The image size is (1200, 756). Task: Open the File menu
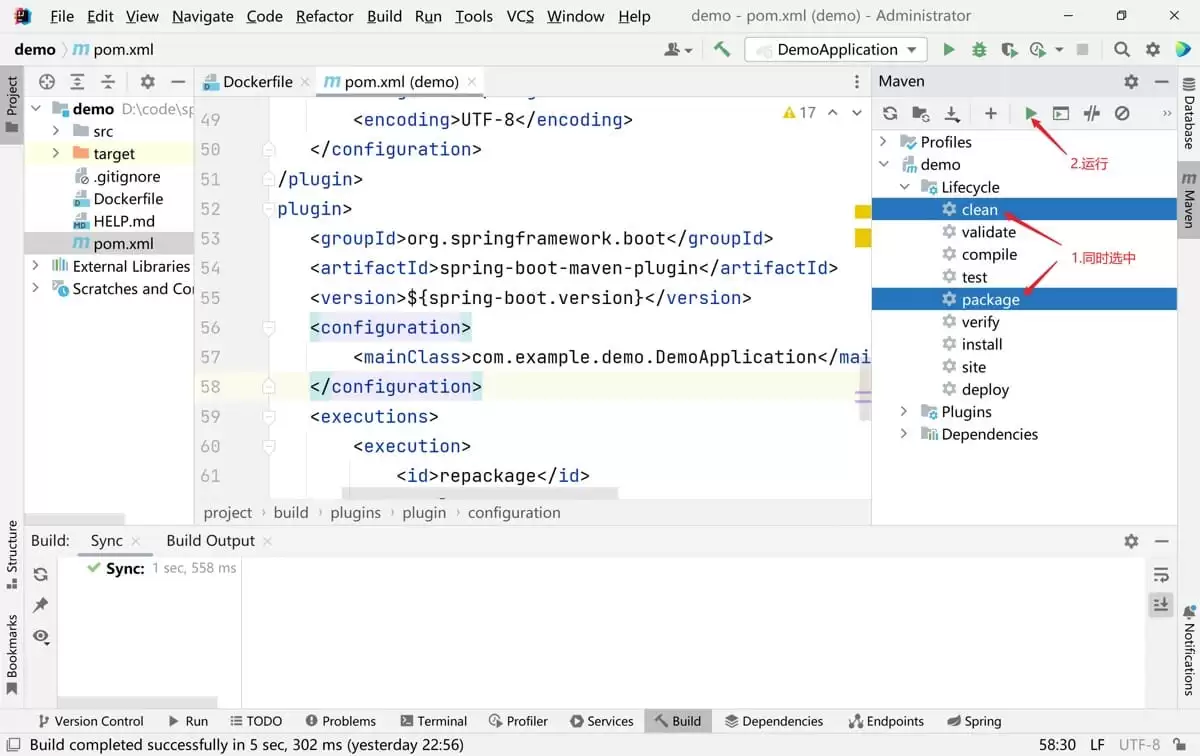[x=62, y=16]
